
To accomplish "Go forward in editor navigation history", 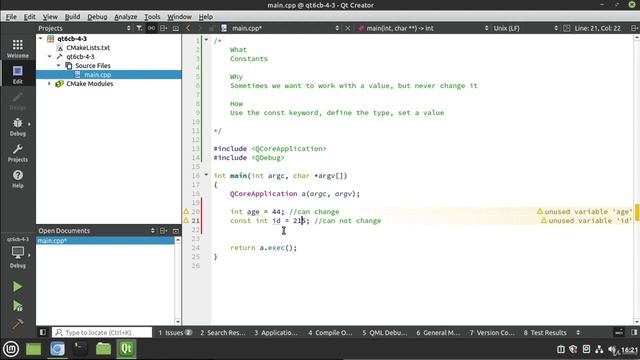I will coord(200,28).
